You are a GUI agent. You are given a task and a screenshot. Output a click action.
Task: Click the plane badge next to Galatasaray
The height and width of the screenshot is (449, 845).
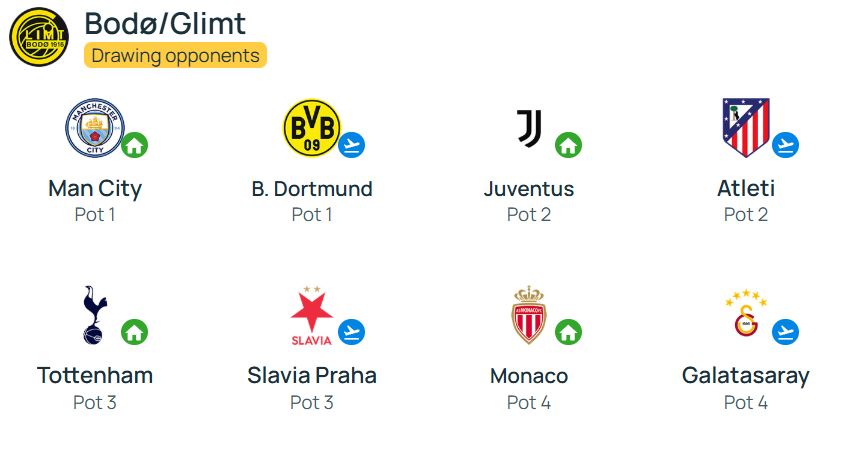[786, 332]
